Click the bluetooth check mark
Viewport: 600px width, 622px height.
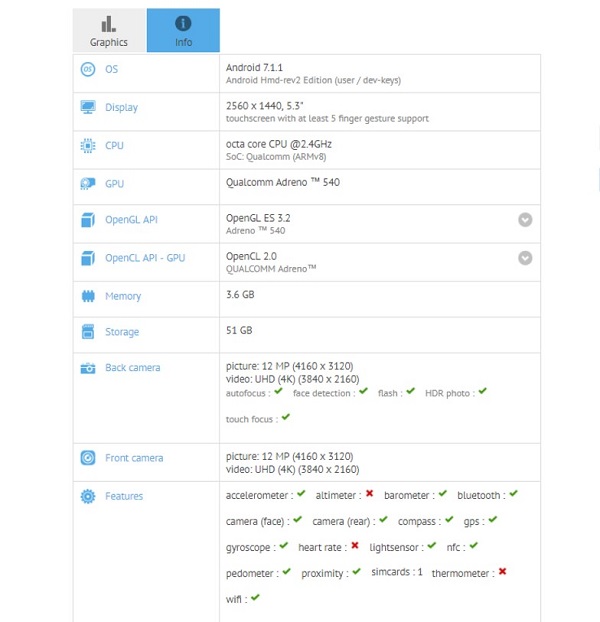(514, 493)
